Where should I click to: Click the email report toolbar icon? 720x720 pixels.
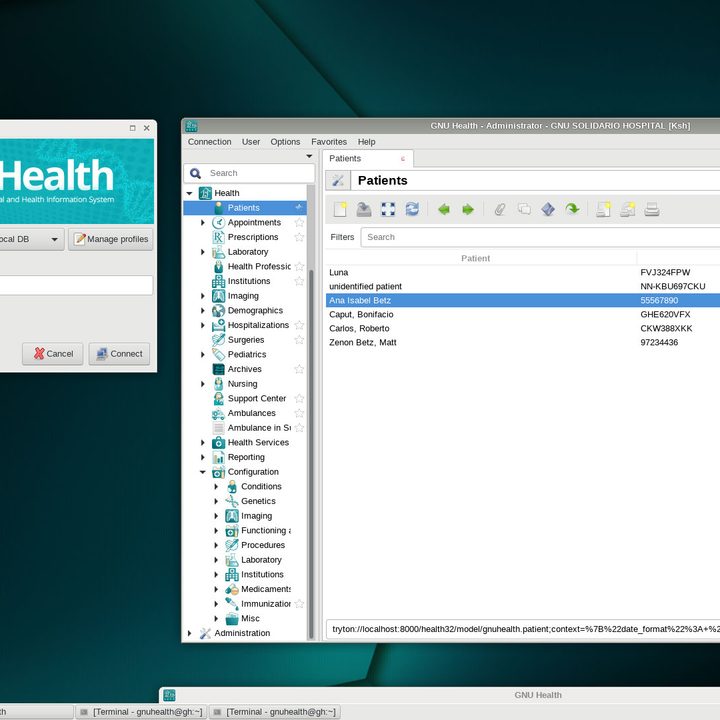628,209
